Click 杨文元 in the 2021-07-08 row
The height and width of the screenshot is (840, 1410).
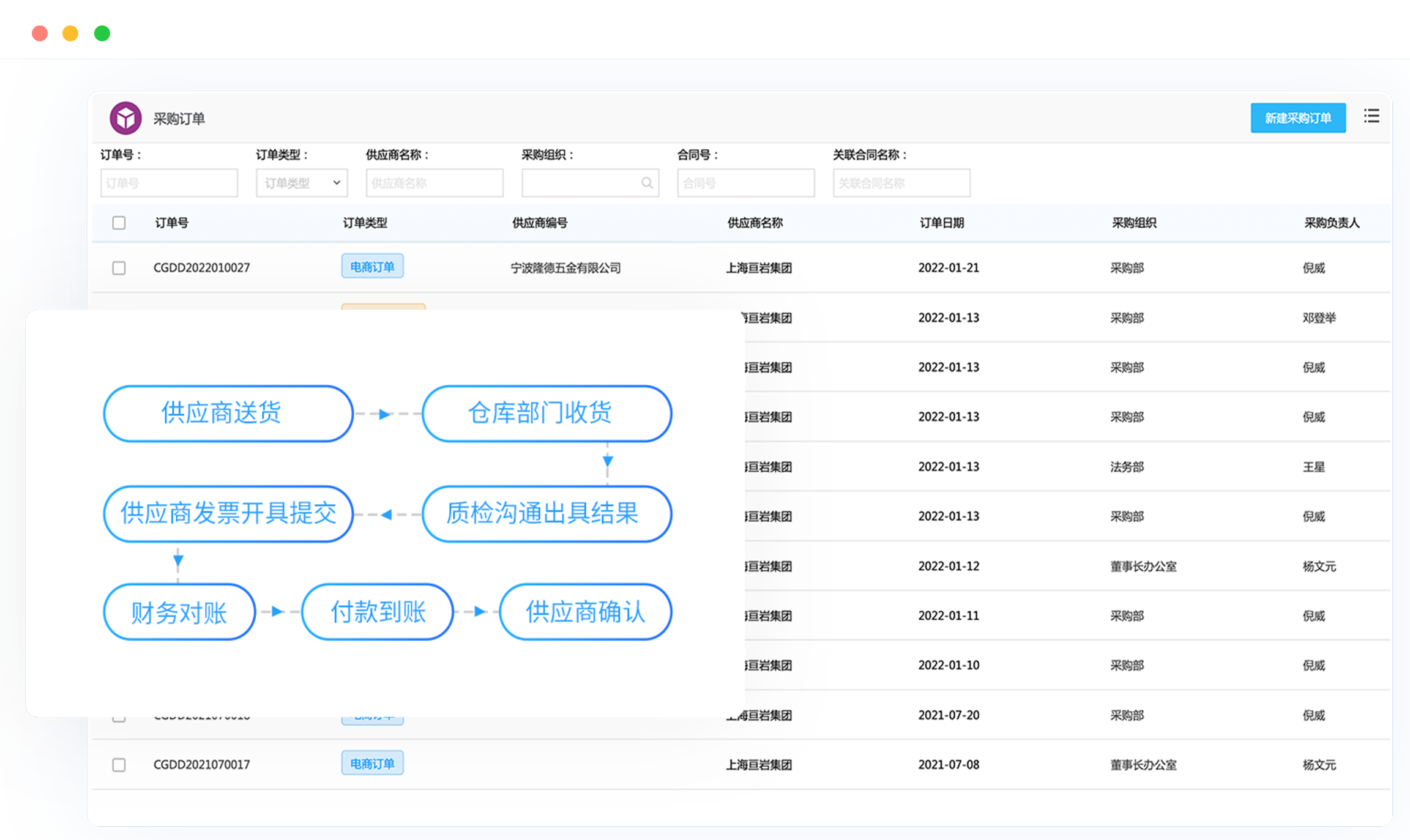click(x=1319, y=765)
